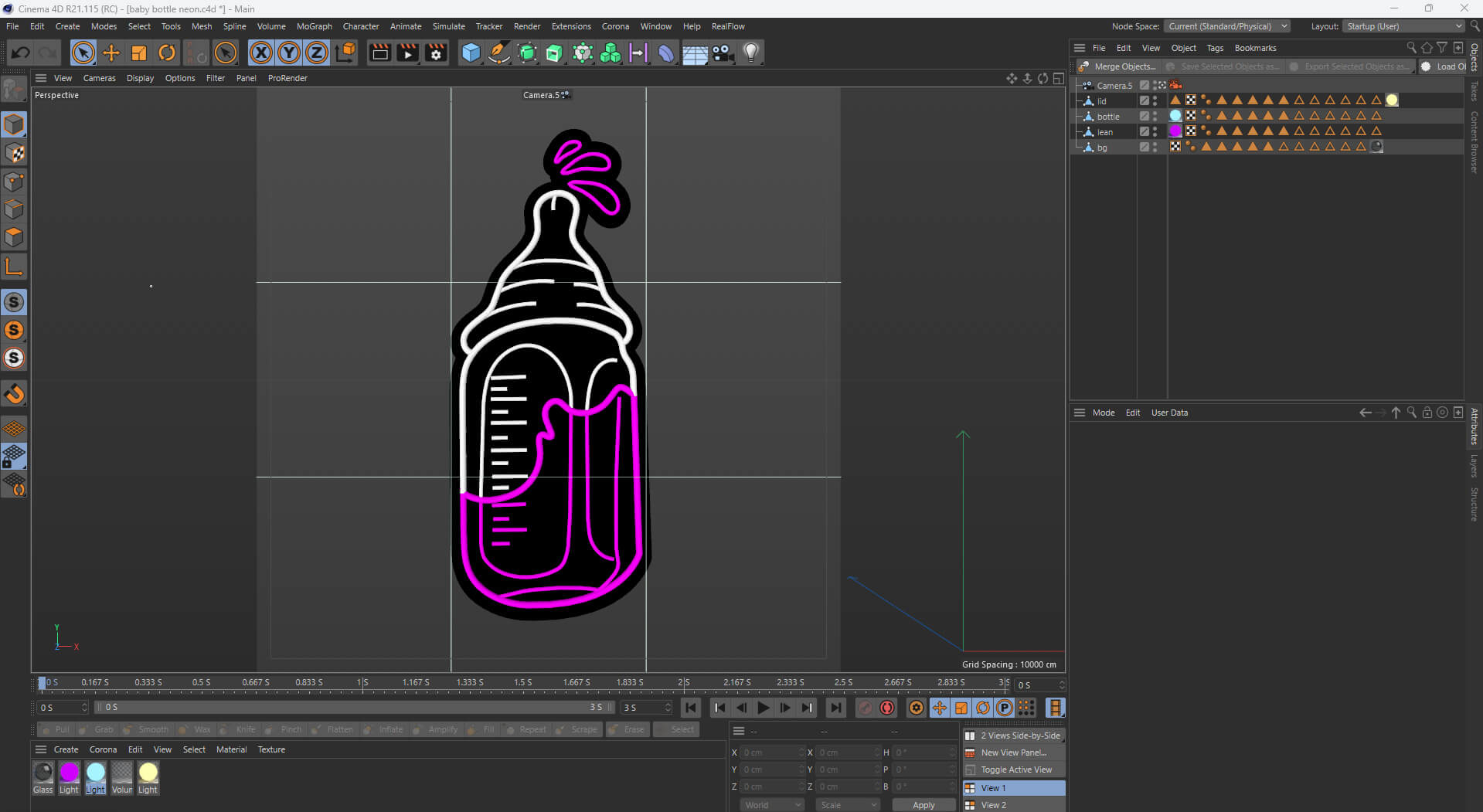This screenshot has width=1483, height=812.
Task: Open the Corona menu in main menu bar
Action: tap(615, 26)
